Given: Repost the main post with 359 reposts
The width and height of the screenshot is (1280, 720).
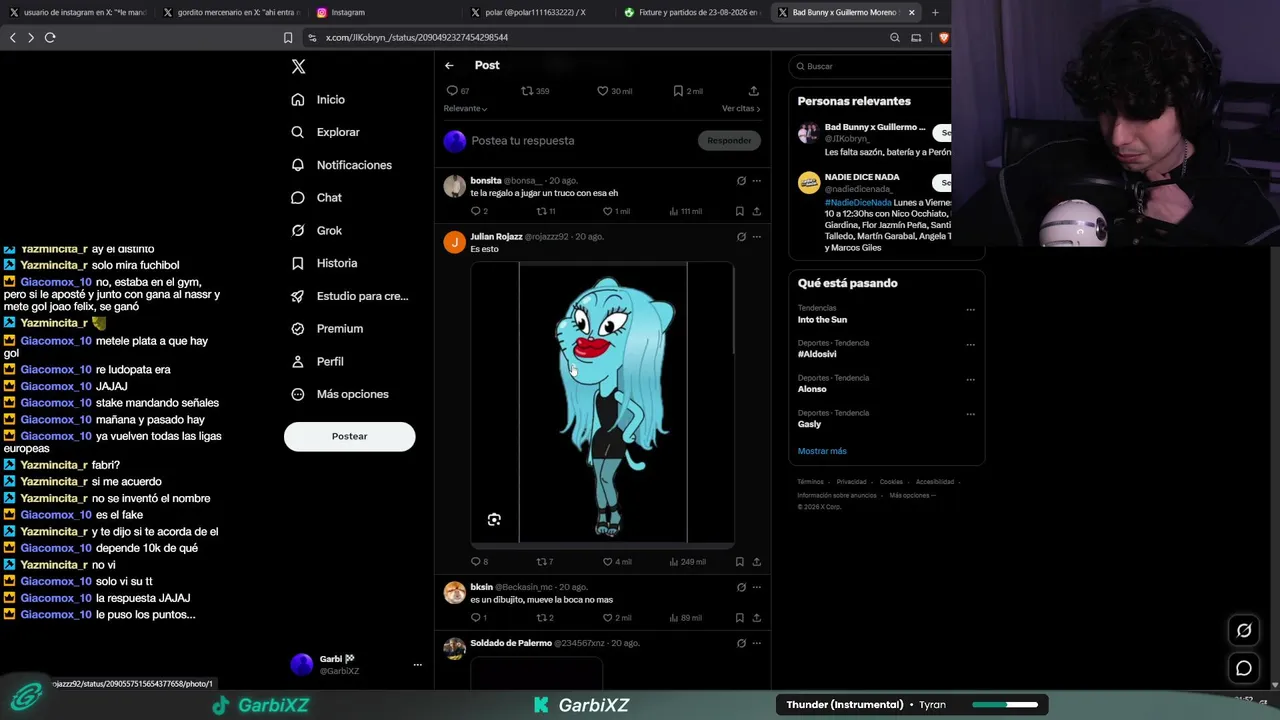Looking at the screenshot, I should coord(535,91).
